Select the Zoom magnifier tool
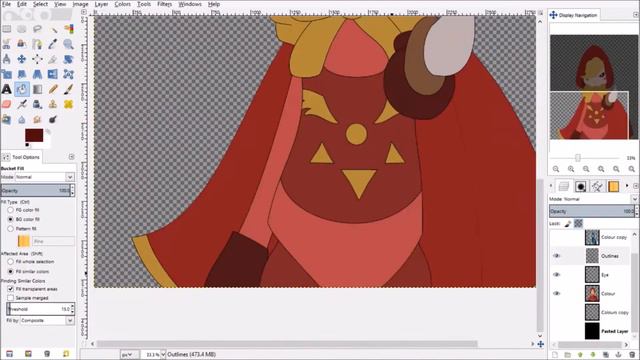Viewport: 640px width, 360px height. tap(69, 44)
